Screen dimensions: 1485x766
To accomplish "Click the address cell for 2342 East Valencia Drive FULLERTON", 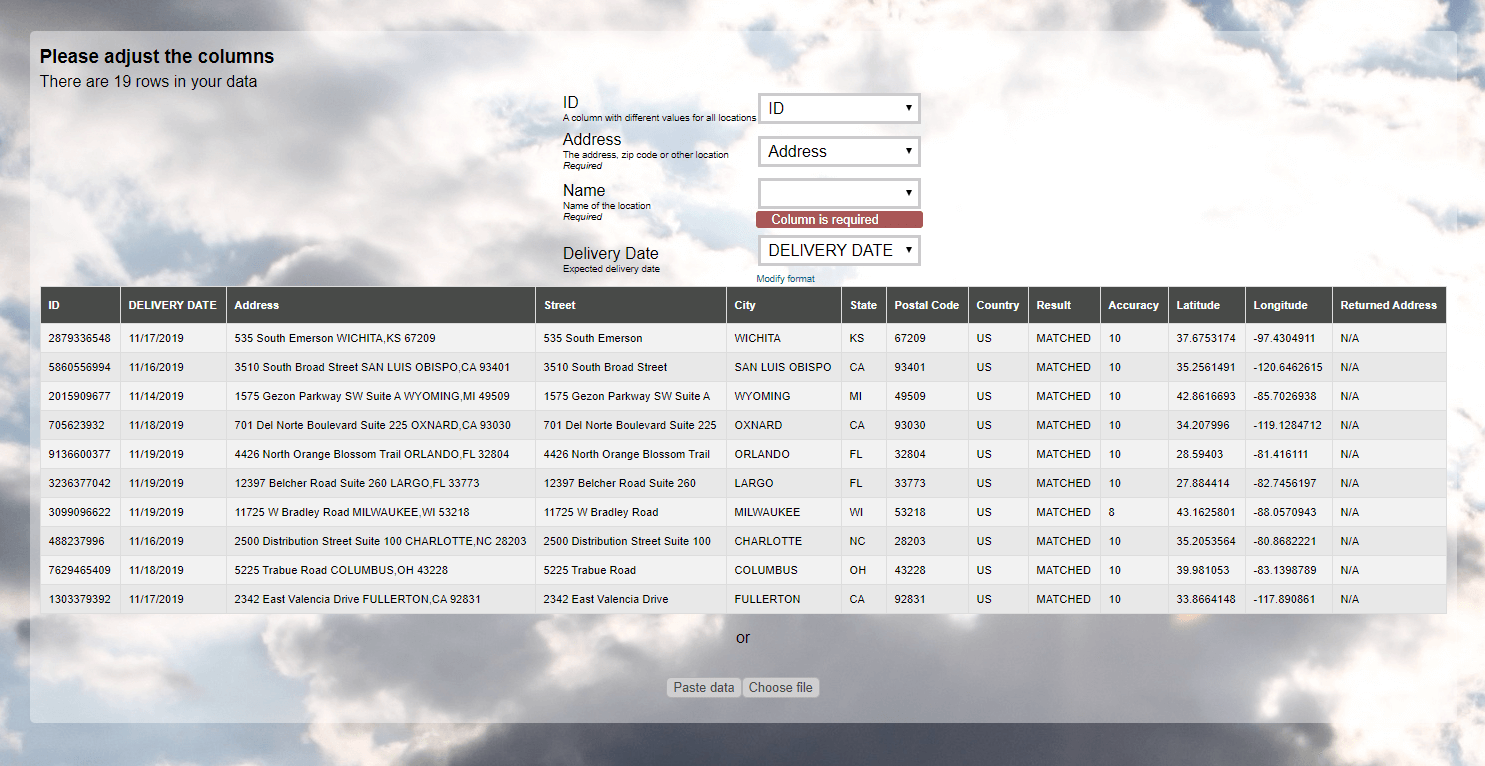I will pyautogui.click(x=357, y=599).
